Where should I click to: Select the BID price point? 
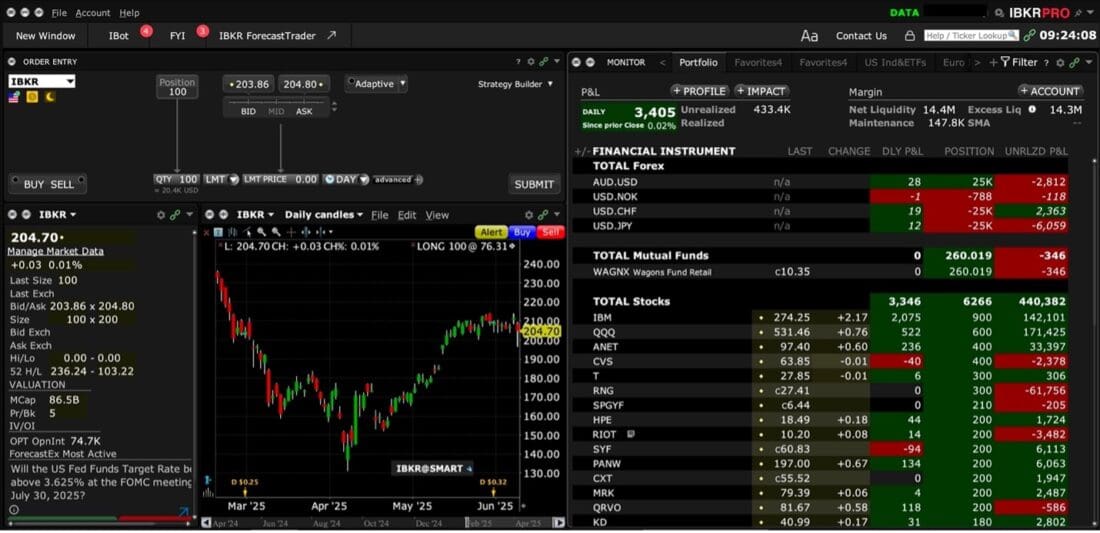pyautogui.click(x=248, y=111)
